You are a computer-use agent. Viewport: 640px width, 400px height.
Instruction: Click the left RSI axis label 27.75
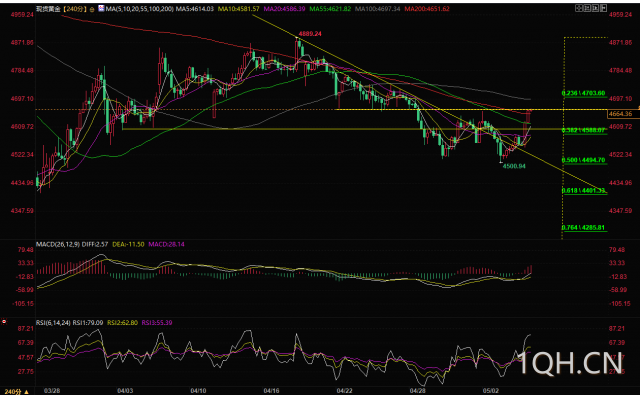pyautogui.click(x=25, y=371)
